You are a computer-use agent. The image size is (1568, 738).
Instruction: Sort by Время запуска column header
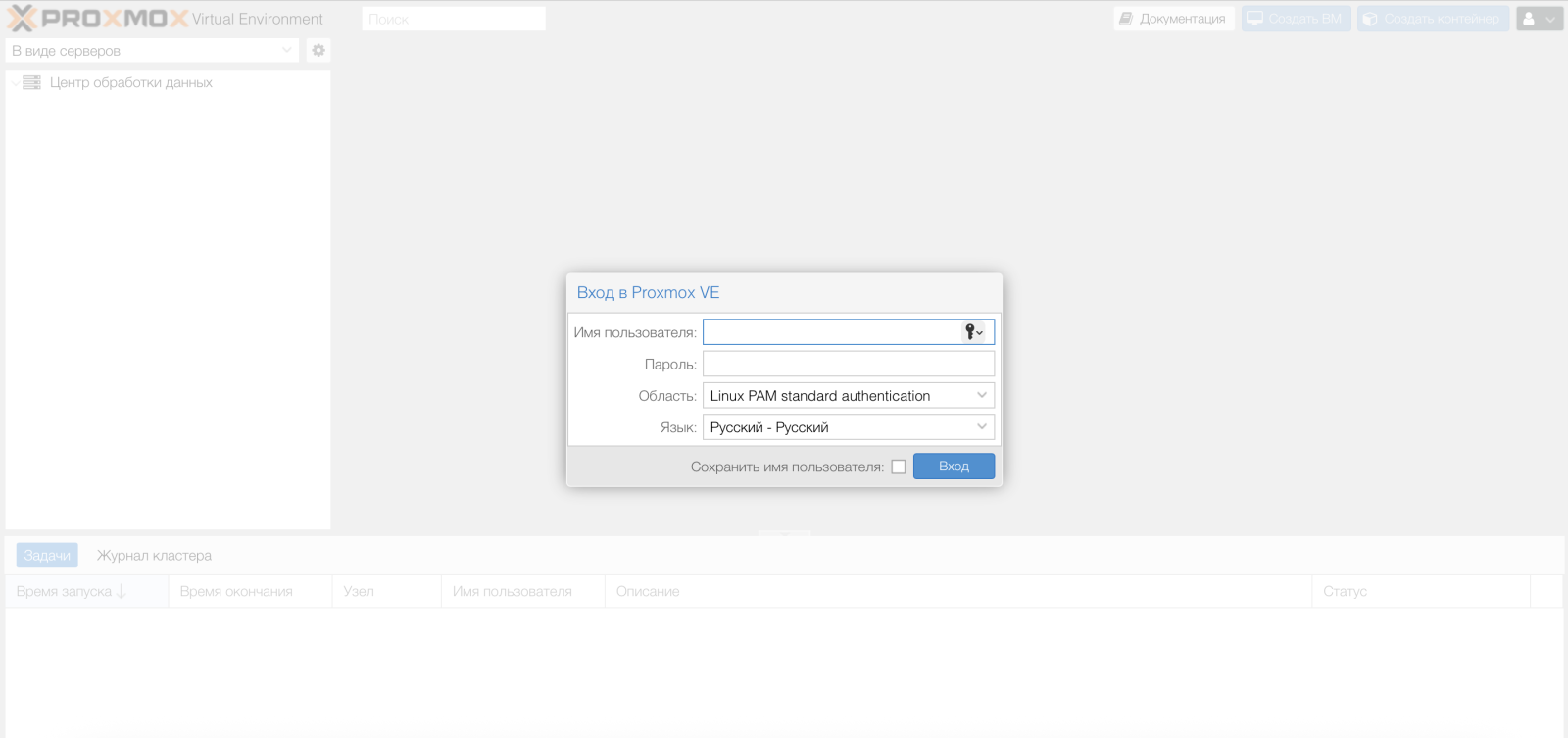point(86,591)
